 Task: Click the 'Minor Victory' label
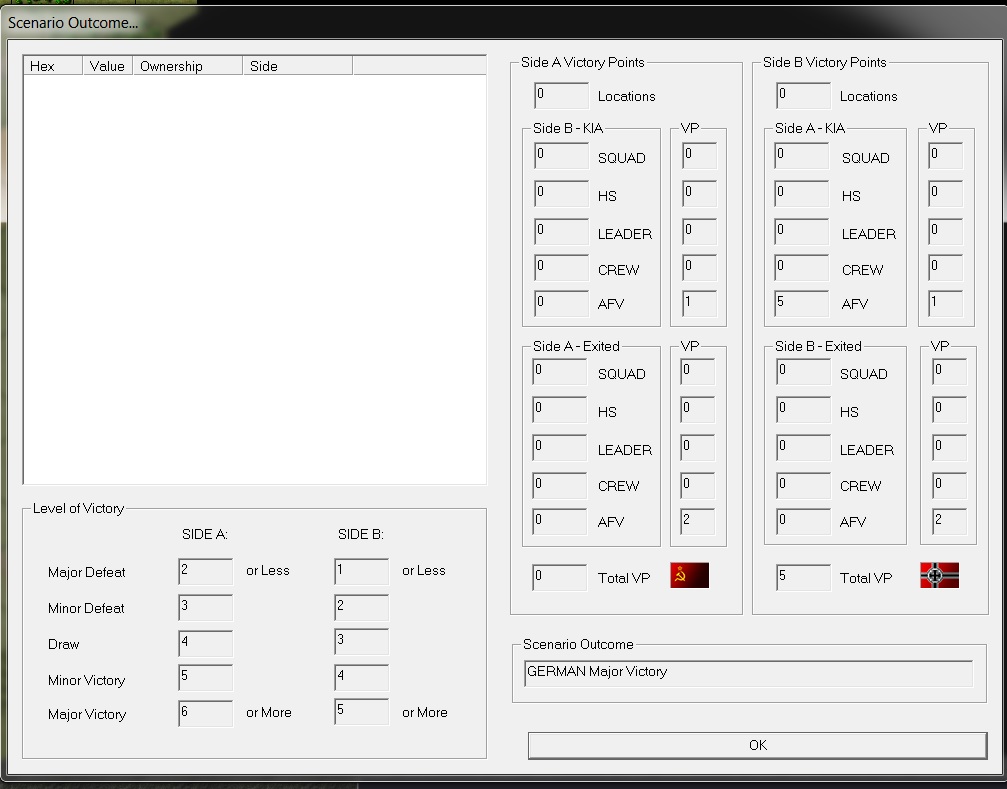tap(87, 680)
